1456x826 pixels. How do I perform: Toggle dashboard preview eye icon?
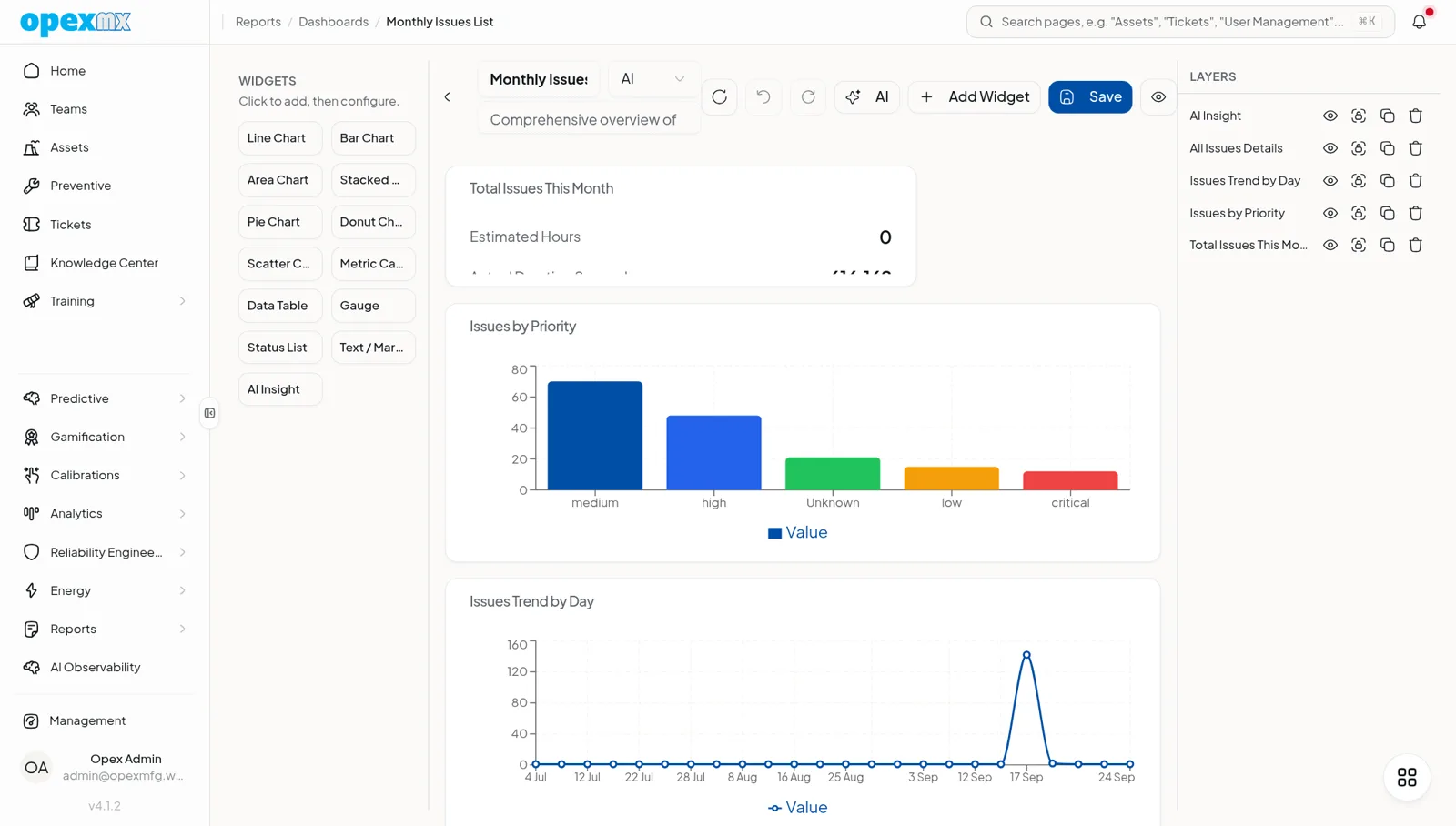(1158, 96)
